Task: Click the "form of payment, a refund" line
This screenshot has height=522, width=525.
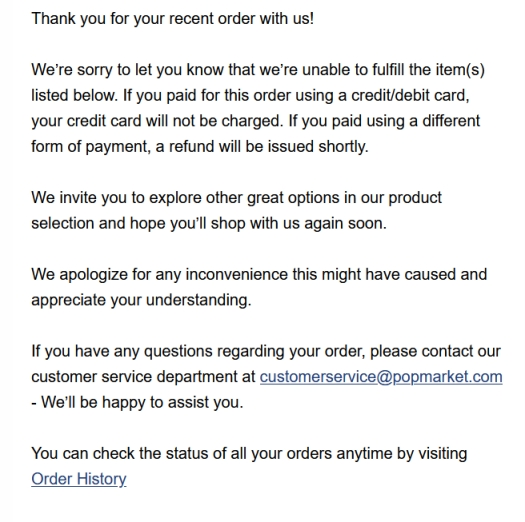Action: pyautogui.click(x=200, y=147)
